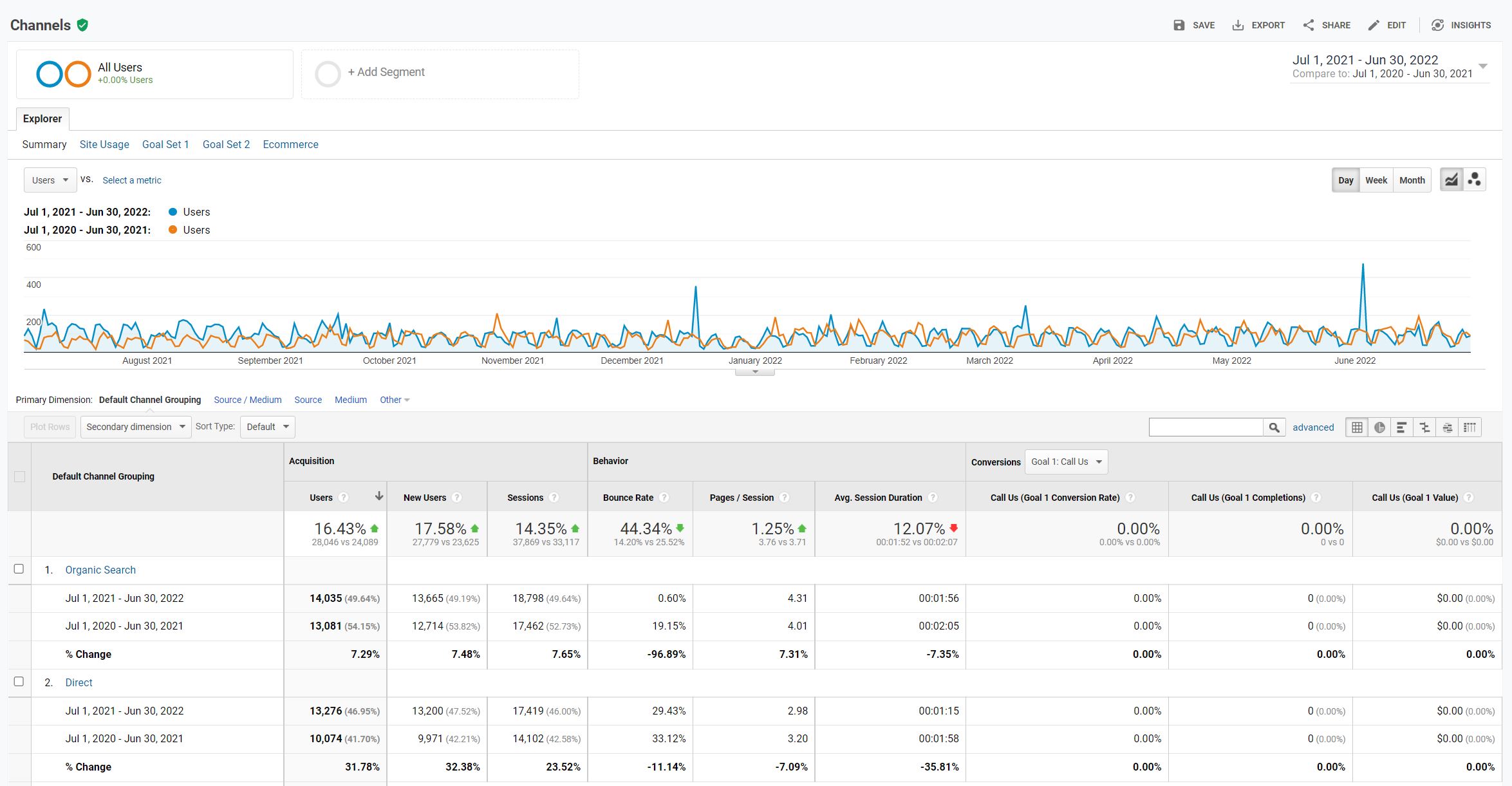Click + Add Segment box

pos(440,74)
